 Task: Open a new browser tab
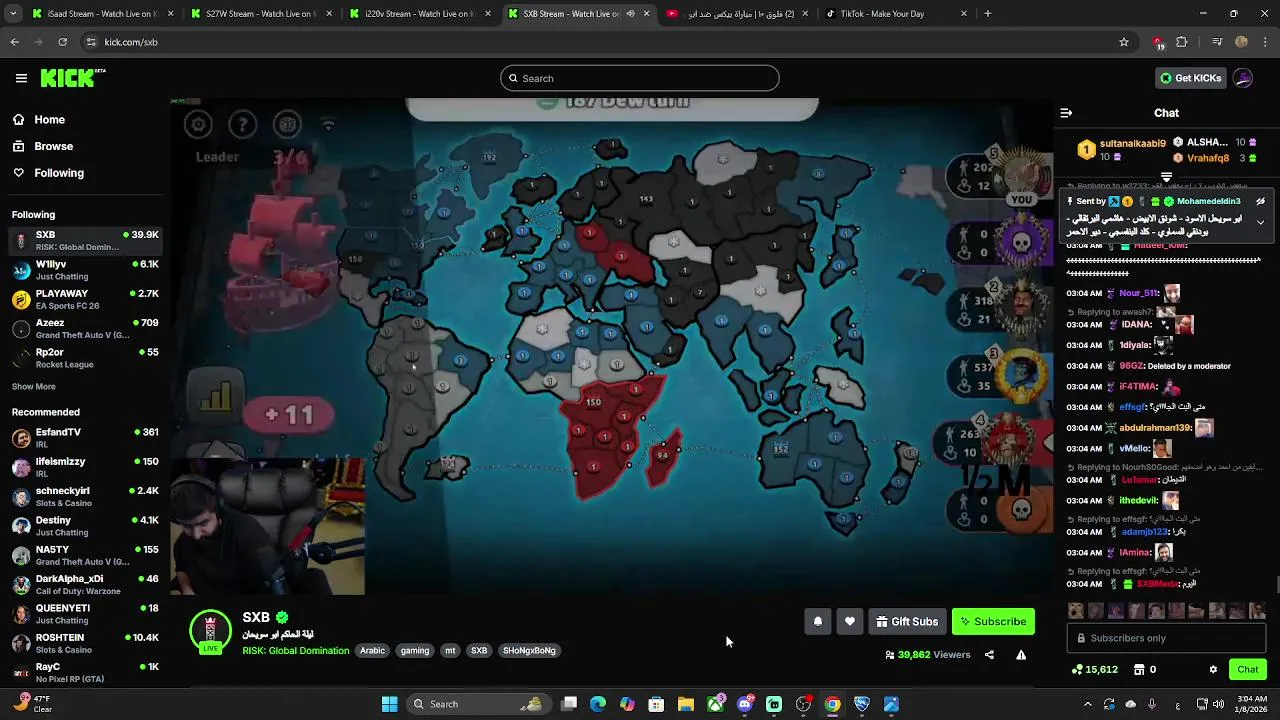point(988,14)
